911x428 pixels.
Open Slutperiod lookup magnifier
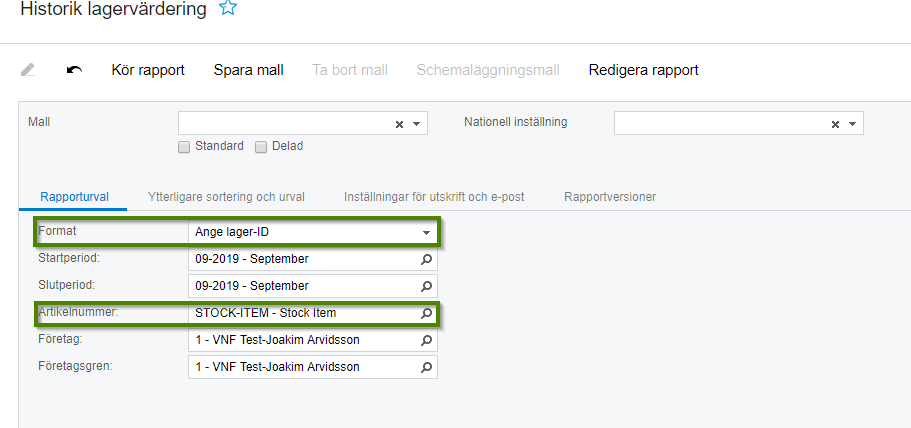pos(426,286)
